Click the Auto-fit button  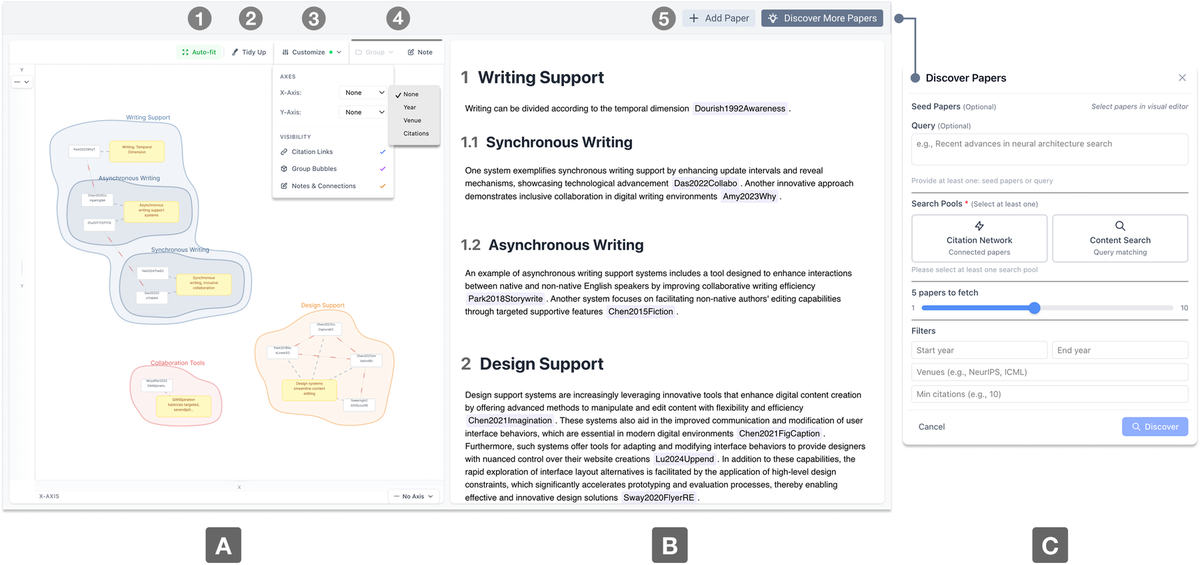[200, 52]
